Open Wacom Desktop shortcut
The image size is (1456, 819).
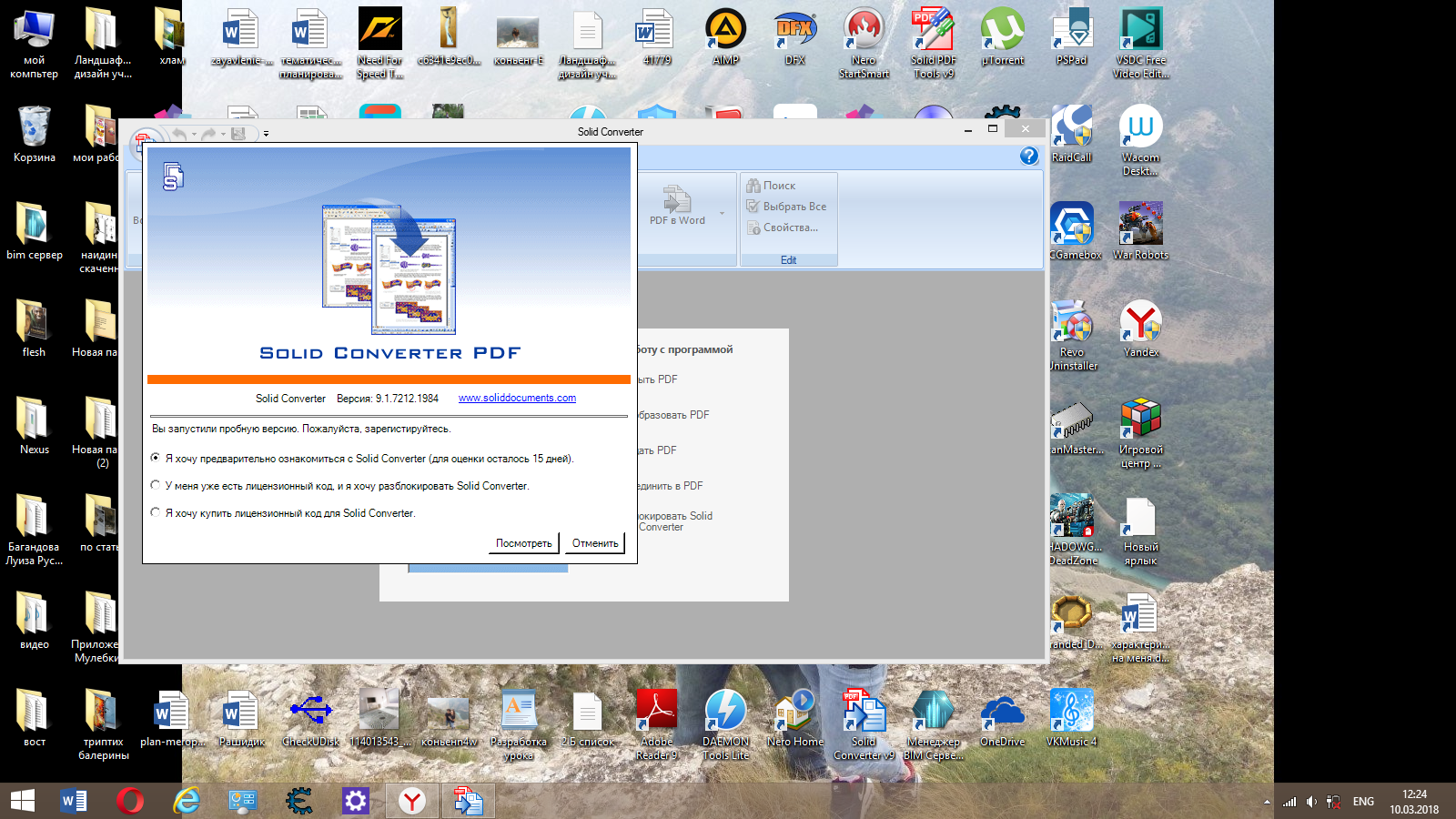point(1140,140)
